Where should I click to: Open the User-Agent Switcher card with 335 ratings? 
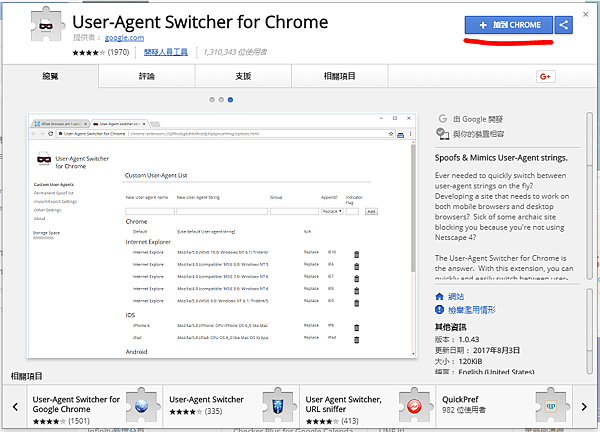(232, 407)
